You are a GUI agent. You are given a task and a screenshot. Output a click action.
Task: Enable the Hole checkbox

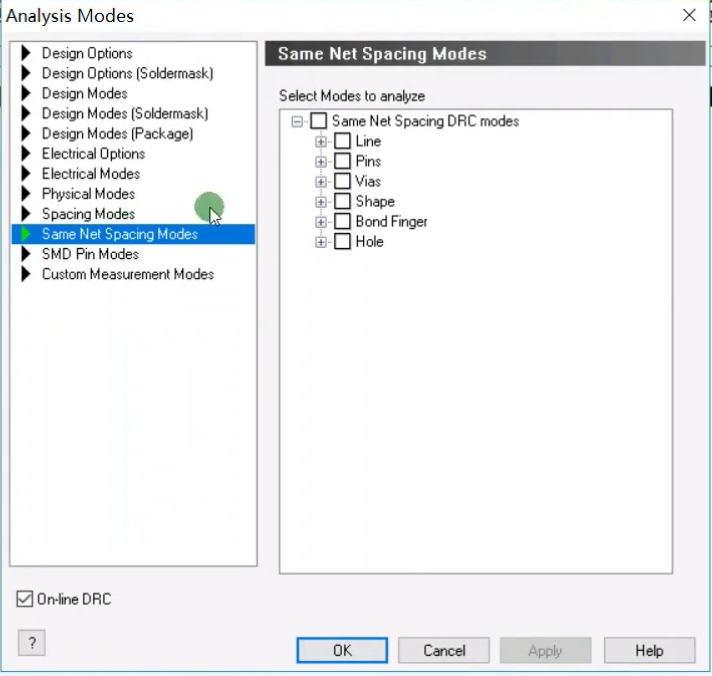pos(342,241)
